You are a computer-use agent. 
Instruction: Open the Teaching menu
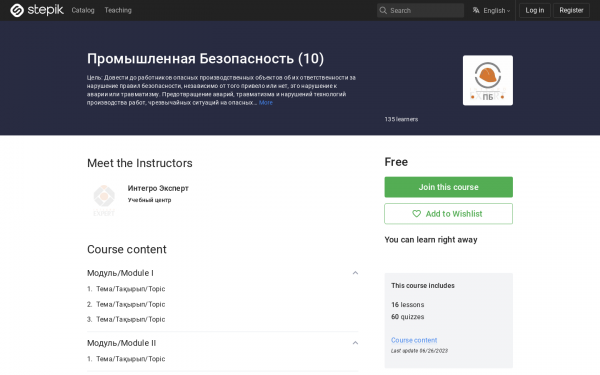[118, 10]
